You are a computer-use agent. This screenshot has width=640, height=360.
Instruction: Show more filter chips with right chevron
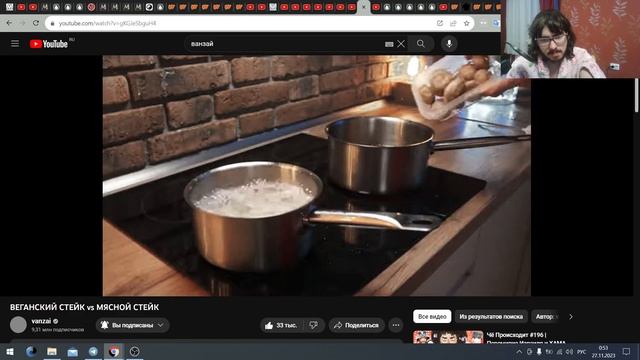pos(571,316)
